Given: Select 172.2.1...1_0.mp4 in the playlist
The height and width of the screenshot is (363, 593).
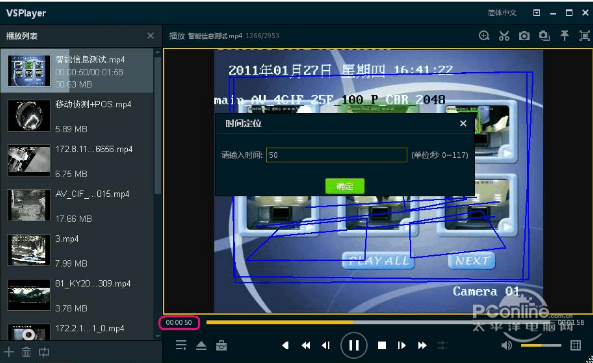Looking at the screenshot, I should (77, 330).
